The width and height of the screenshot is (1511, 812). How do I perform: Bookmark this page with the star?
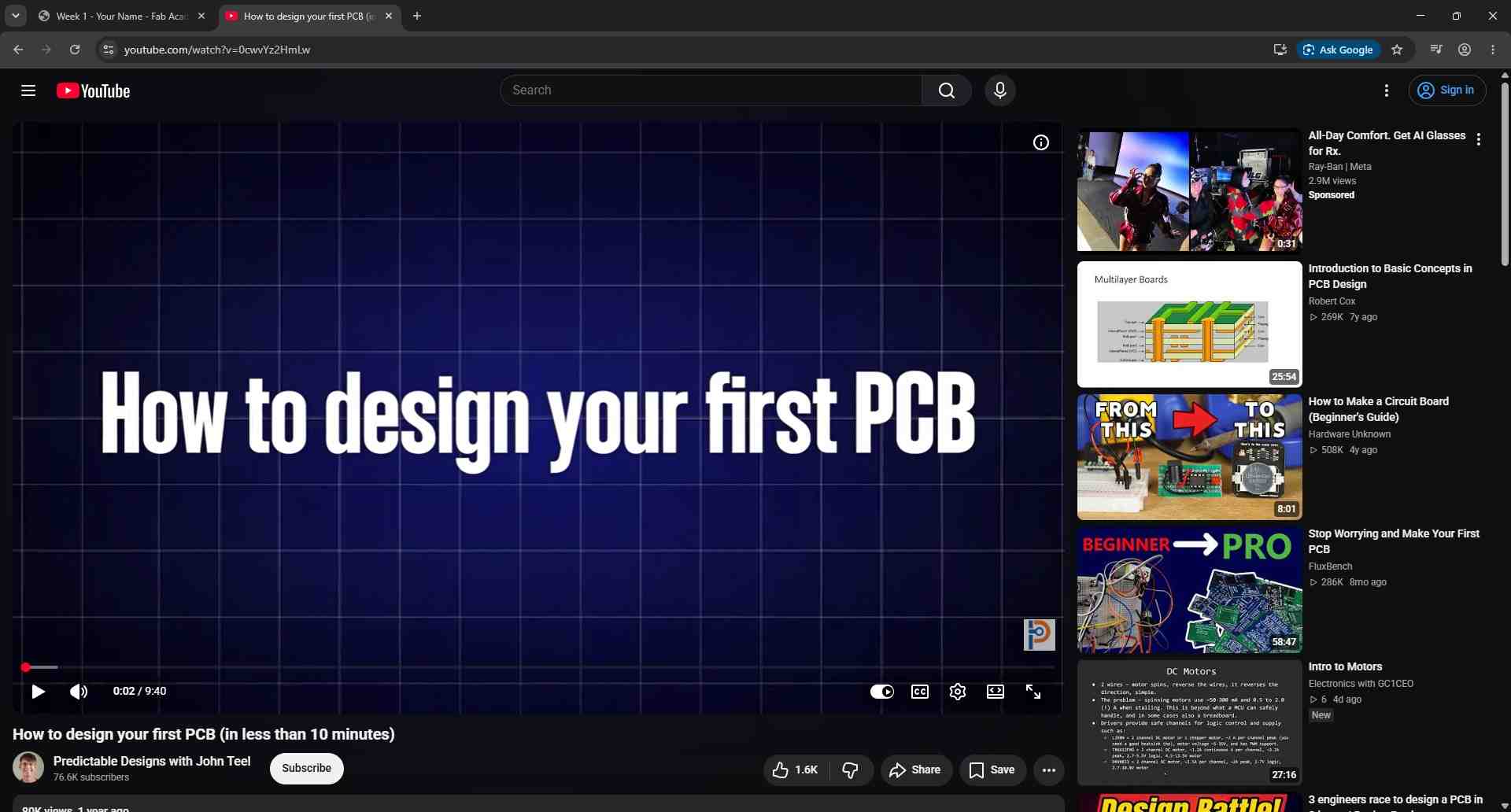pos(1397,50)
